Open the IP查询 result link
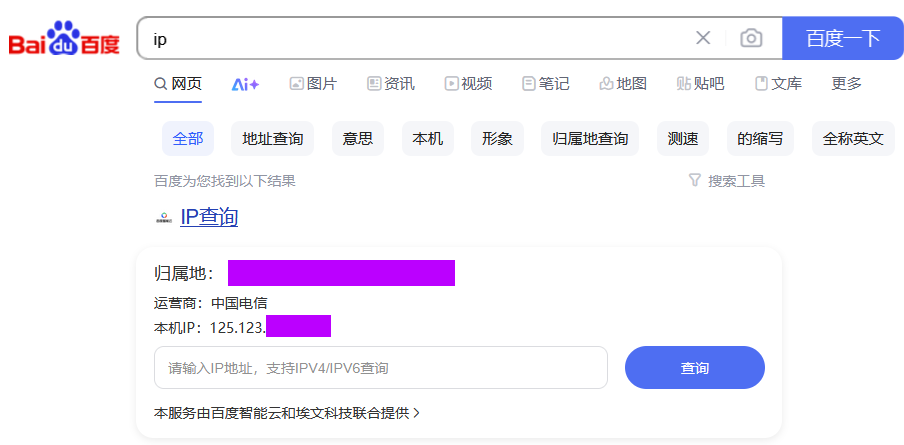 tap(209, 217)
